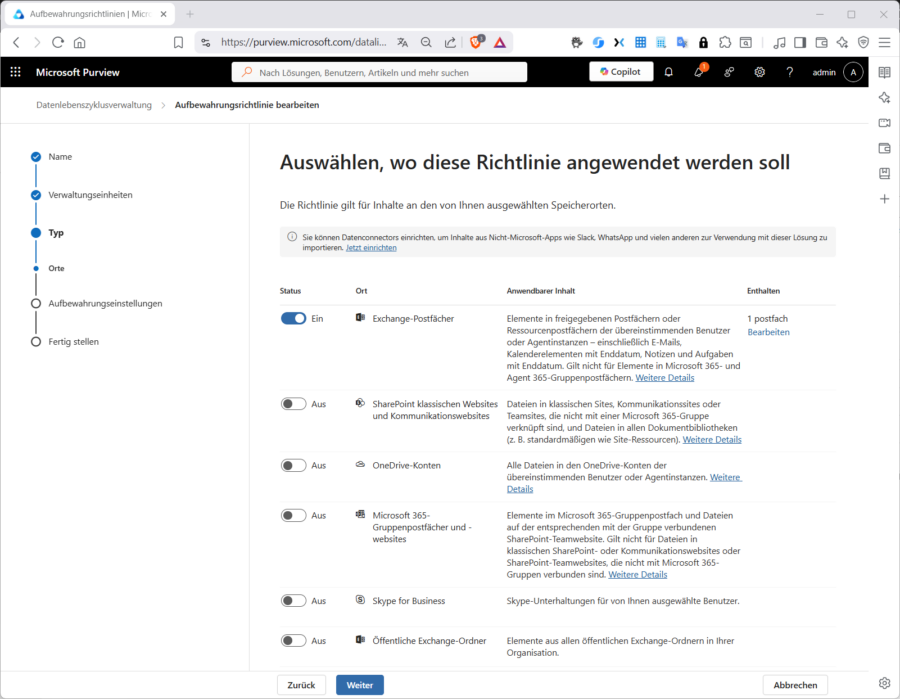This screenshot has width=900, height=699.
Task: Open Purview settings with the gear icon
Action: pyautogui.click(x=758, y=71)
